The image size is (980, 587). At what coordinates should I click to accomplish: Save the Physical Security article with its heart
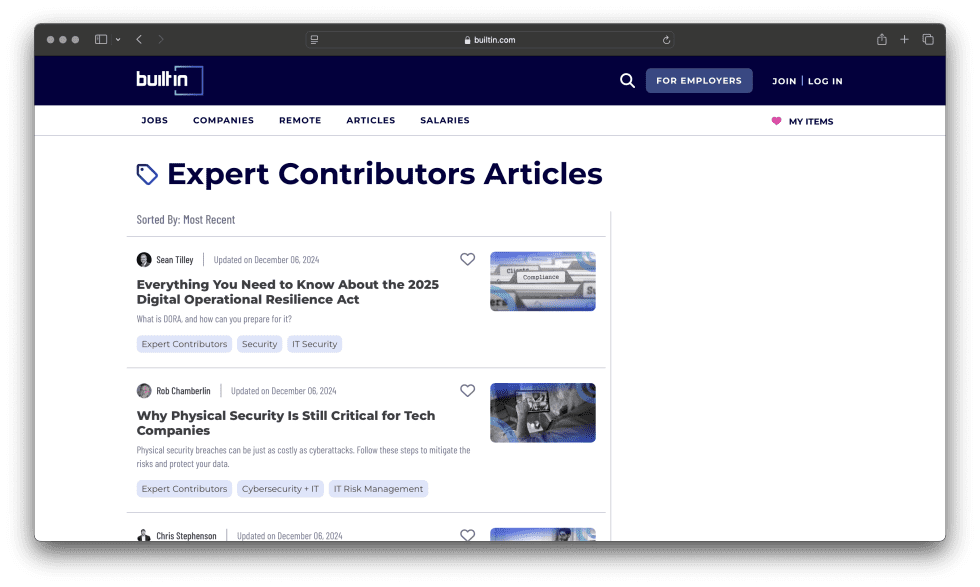tap(467, 390)
